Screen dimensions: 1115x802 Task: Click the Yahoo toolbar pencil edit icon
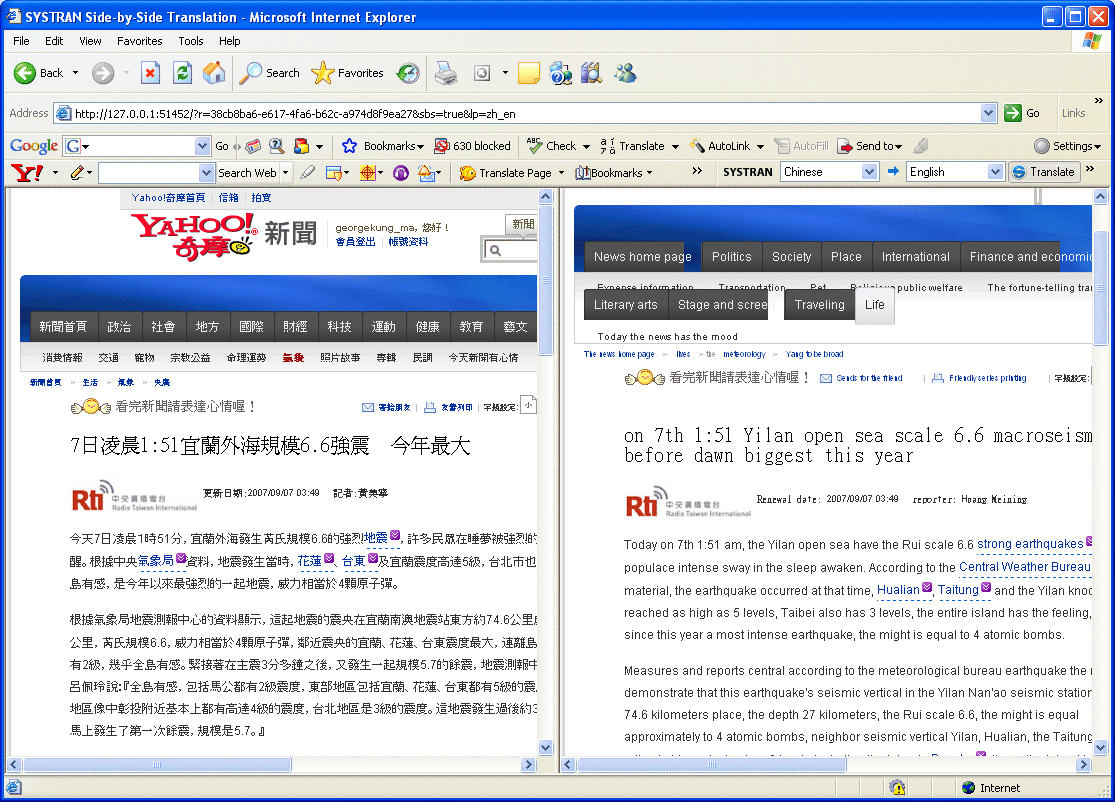coord(78,172)
